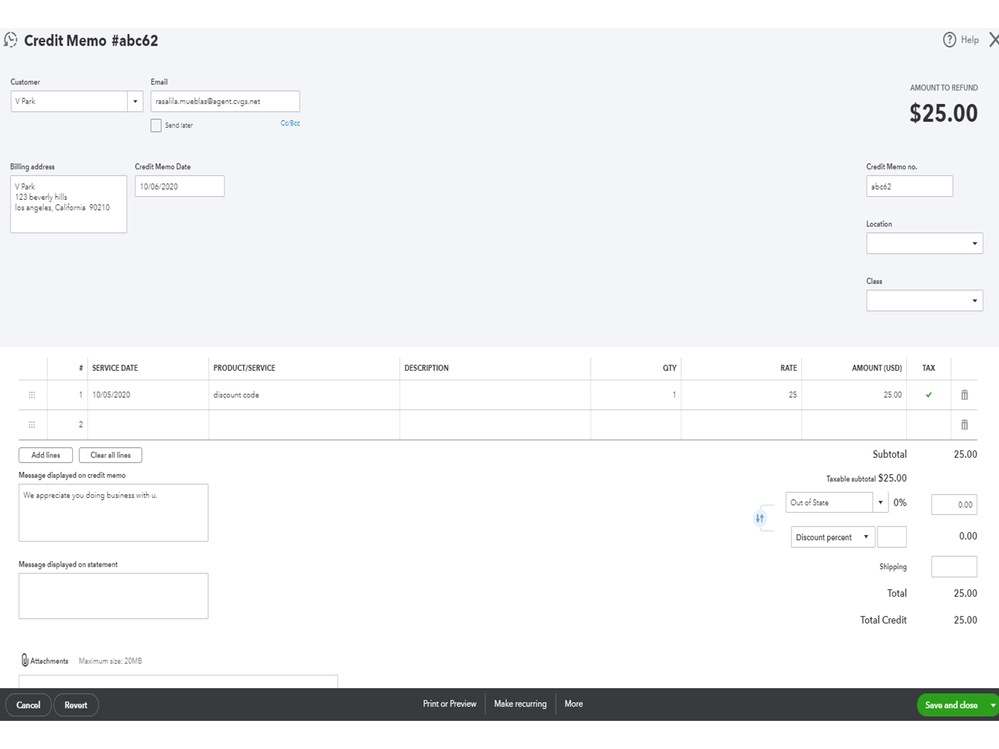Select Make recurring in footer bar
The height and width of the screenshot is (749, 999).
coord(520,704)
